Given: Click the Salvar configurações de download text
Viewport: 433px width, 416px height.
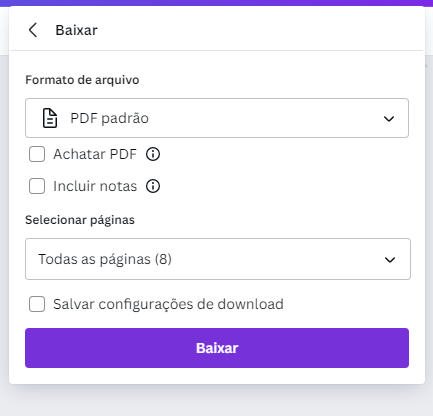Looking at the screenshot, I should pos(168,304).
